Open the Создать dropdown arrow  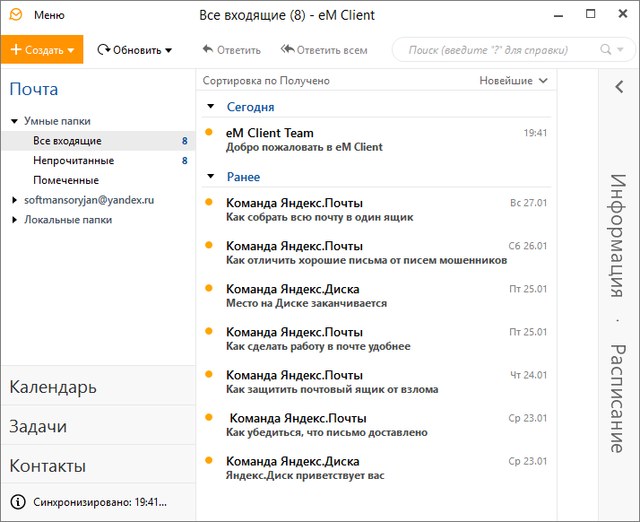[71, 50]
